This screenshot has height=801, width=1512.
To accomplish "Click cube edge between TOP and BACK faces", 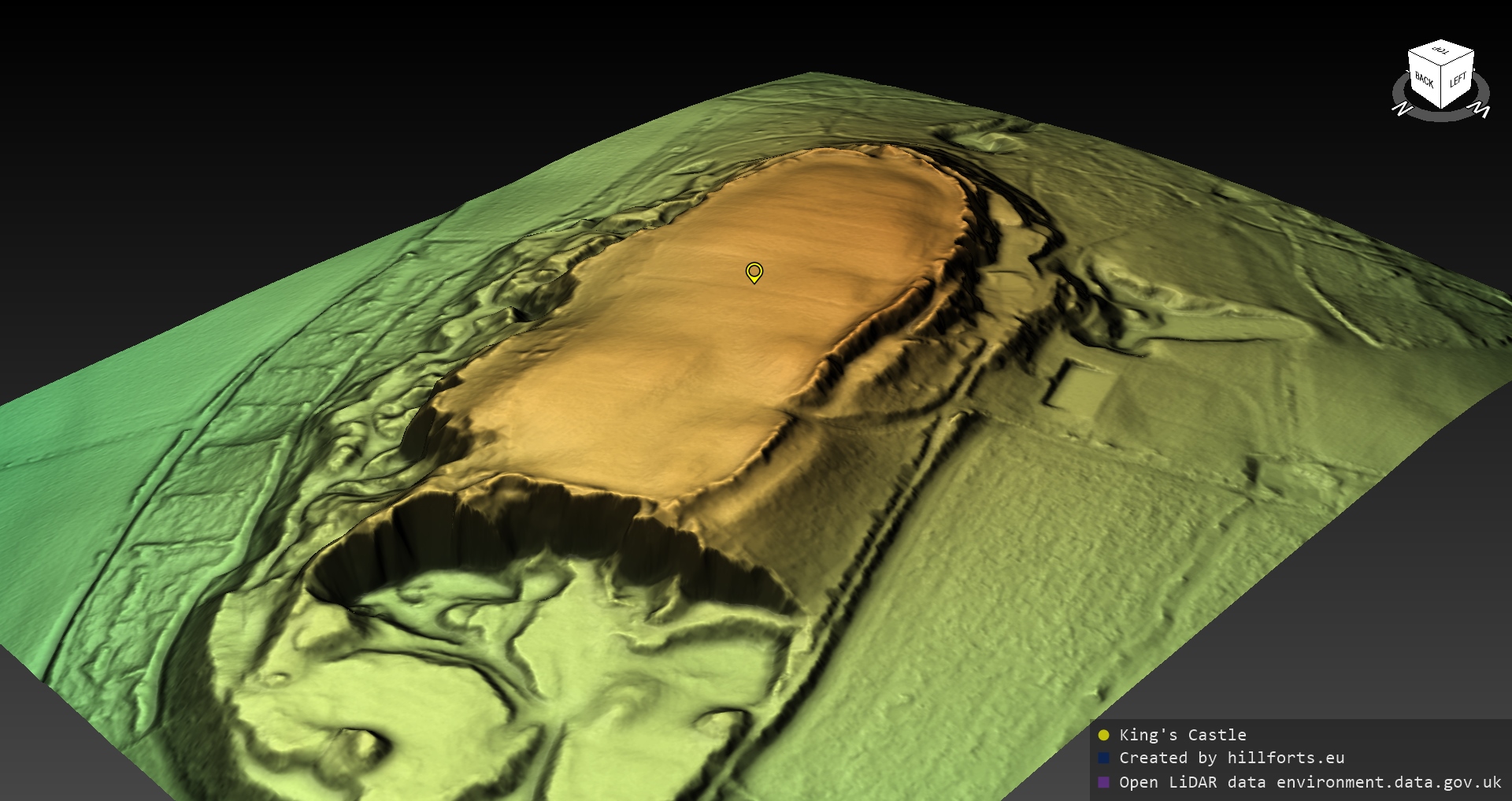I will coord(1424,59).
